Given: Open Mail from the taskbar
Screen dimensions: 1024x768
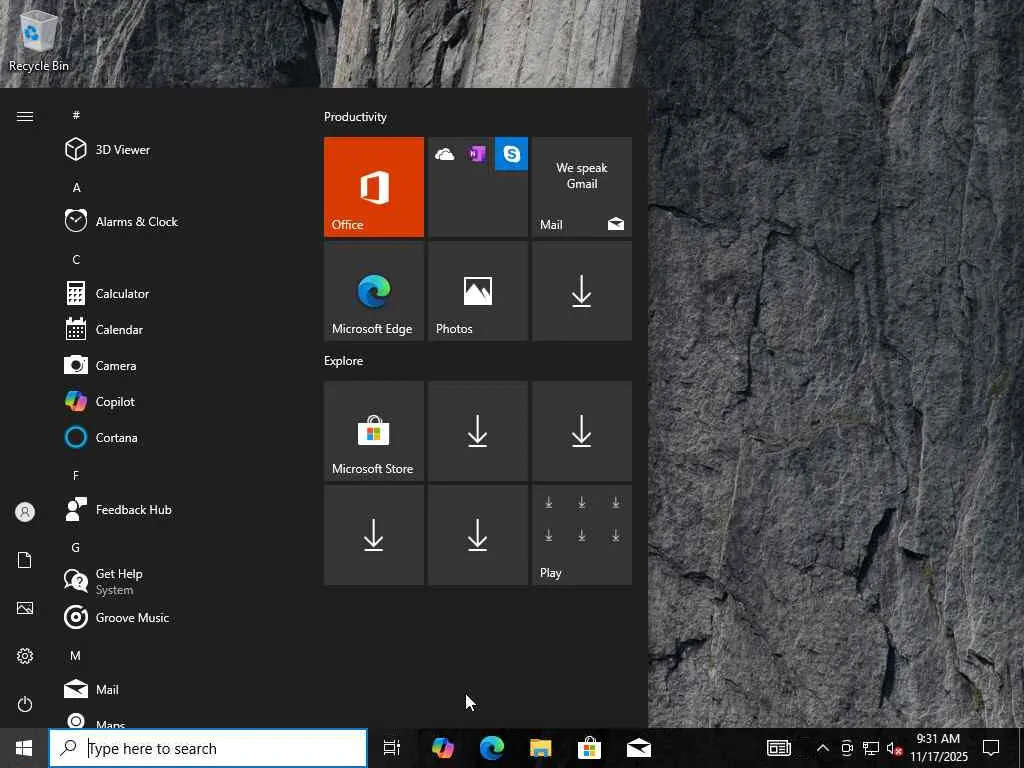Looking at the screenshot, I should point(639,748).
